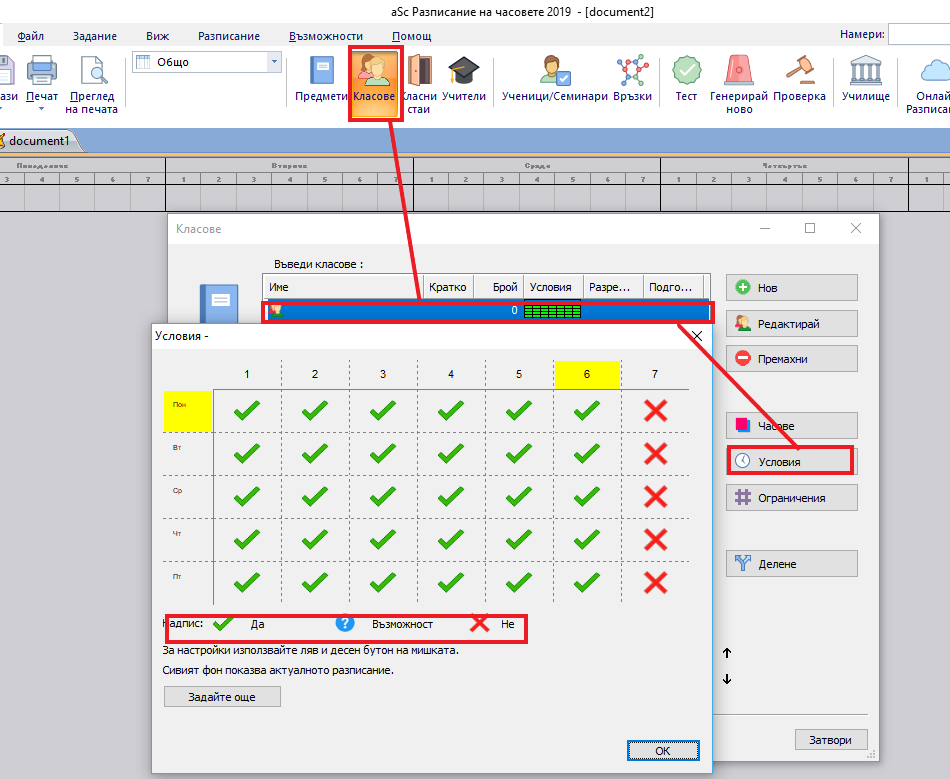950x779 pixels.
Task: Open the Разписание menu
Action: [229, 36]
